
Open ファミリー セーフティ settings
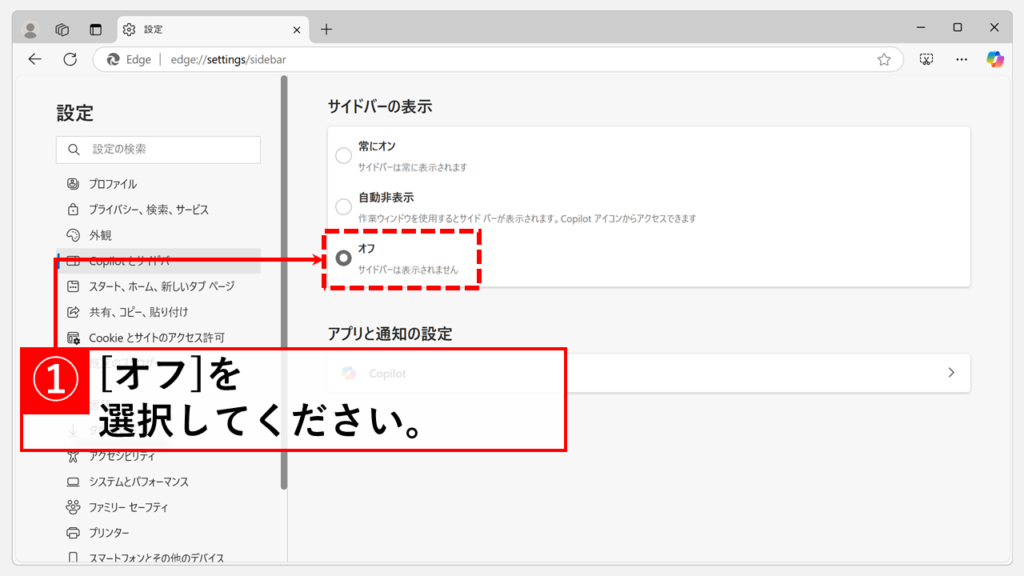[159, 507]
